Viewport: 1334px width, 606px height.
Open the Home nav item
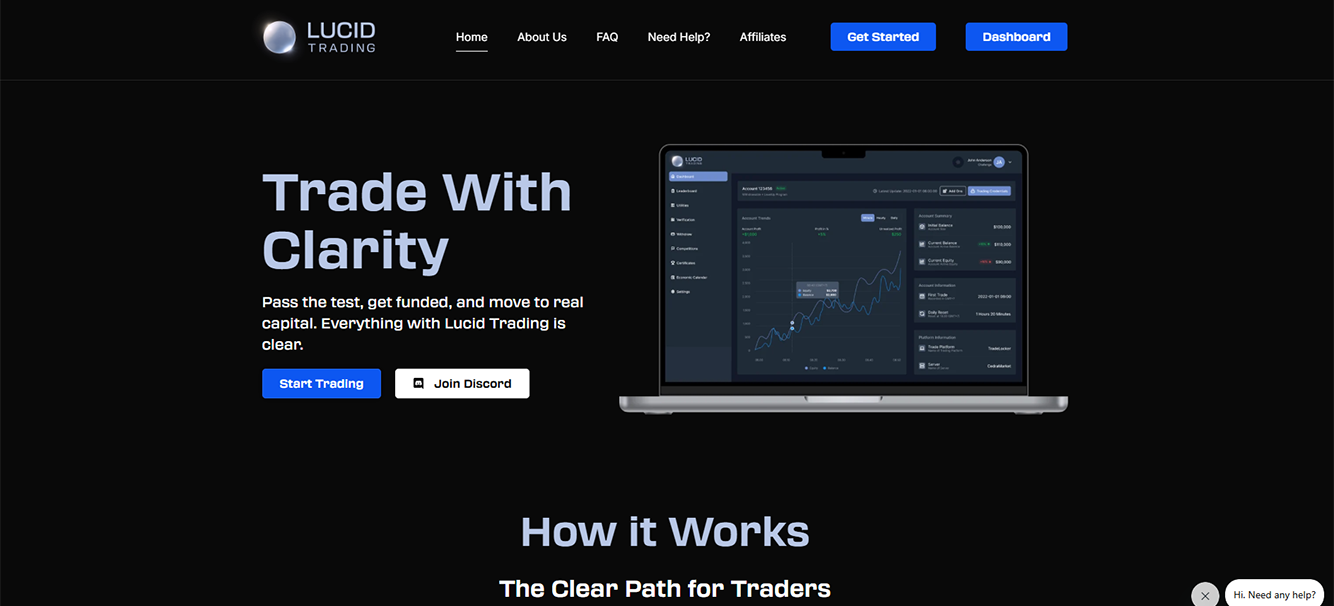pos(472,37)
